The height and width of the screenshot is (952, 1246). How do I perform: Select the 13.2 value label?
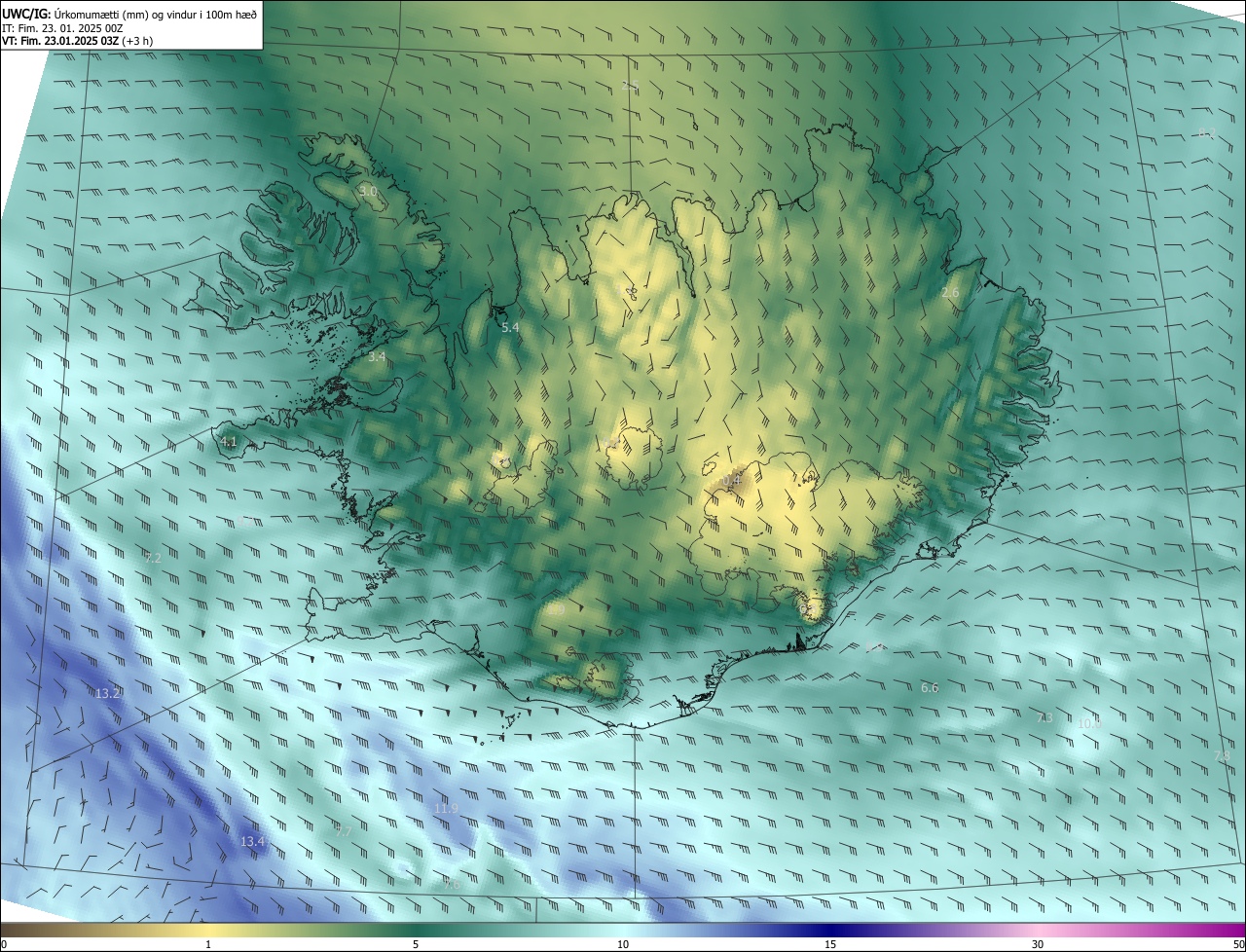[107, 694]
